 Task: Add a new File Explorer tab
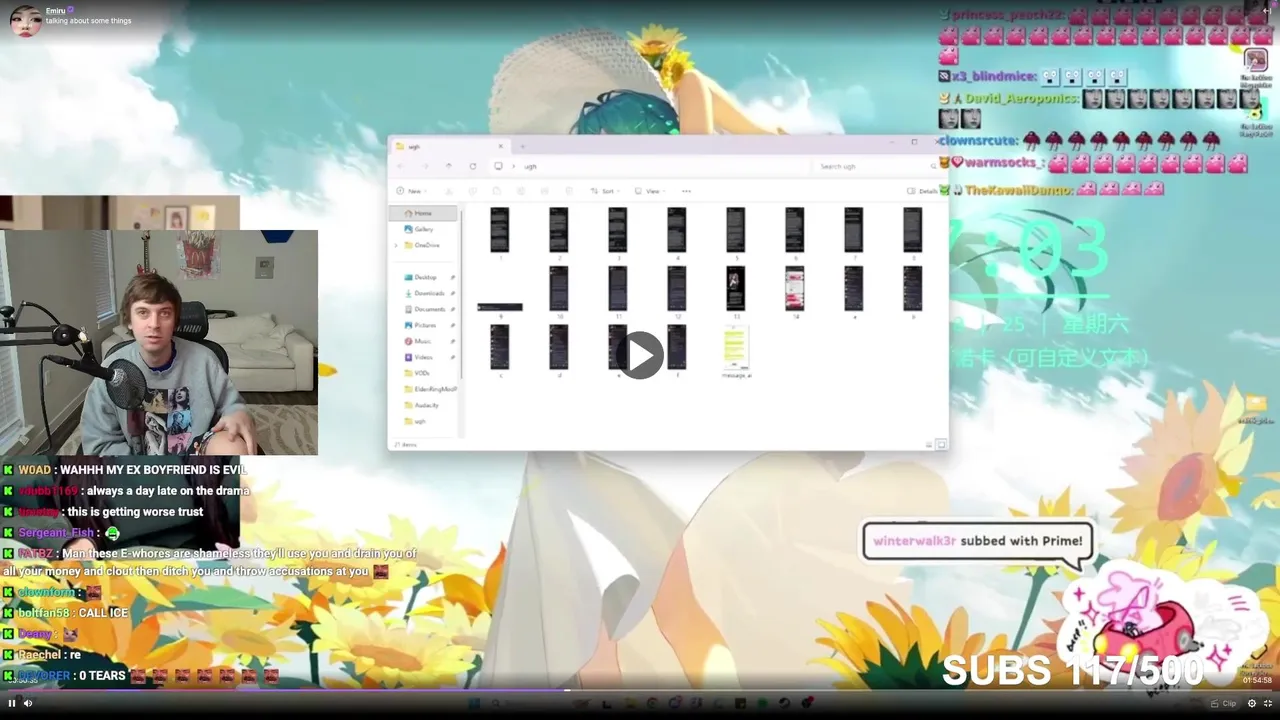pos(522,146)
